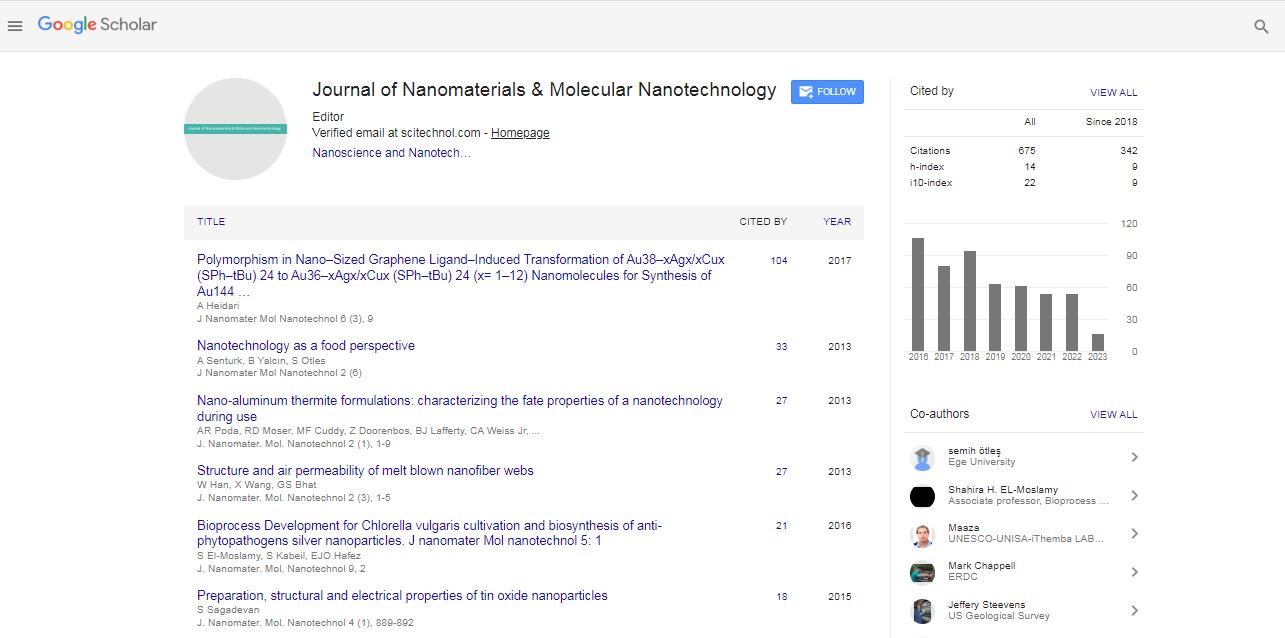Click VIEW ALL in Cited by section
This screenshot has height=638, width=1285.
pos(1114,93)
